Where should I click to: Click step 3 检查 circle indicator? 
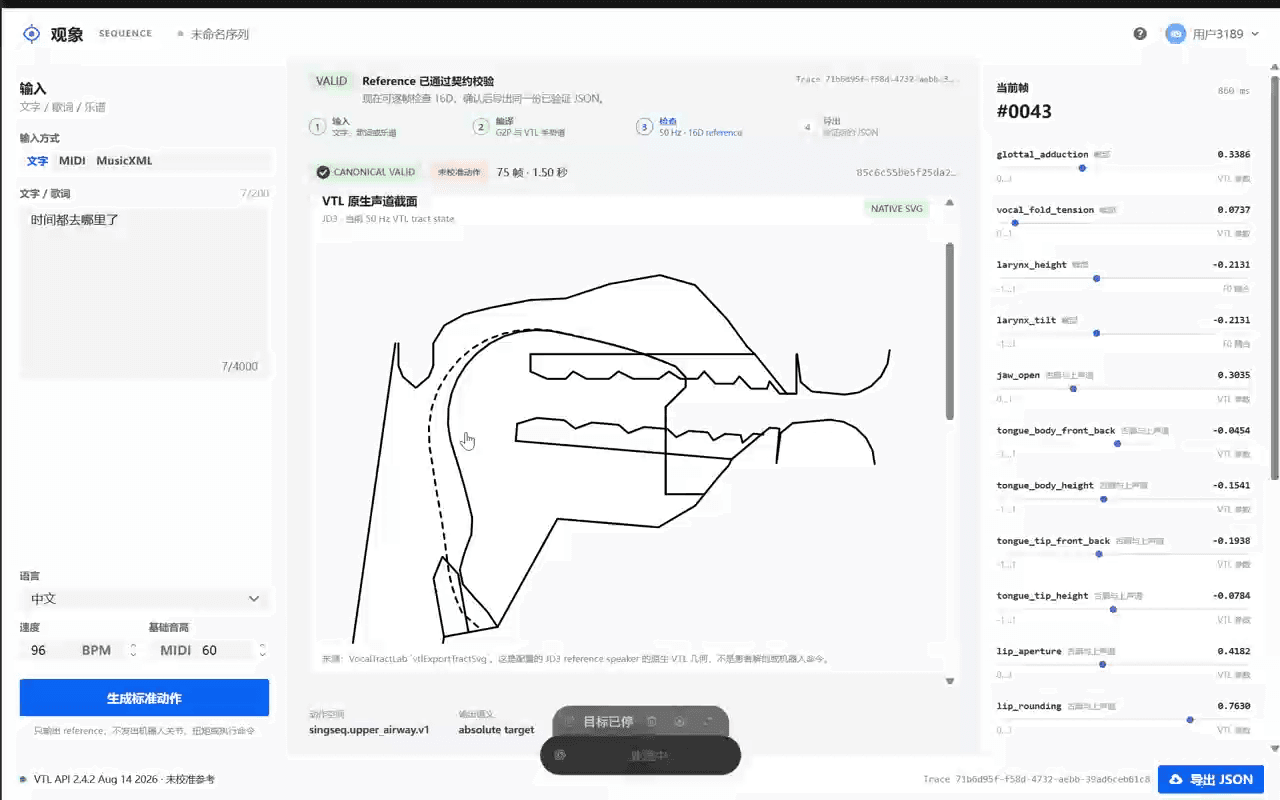pyautogui.click(x=644, y=127)
